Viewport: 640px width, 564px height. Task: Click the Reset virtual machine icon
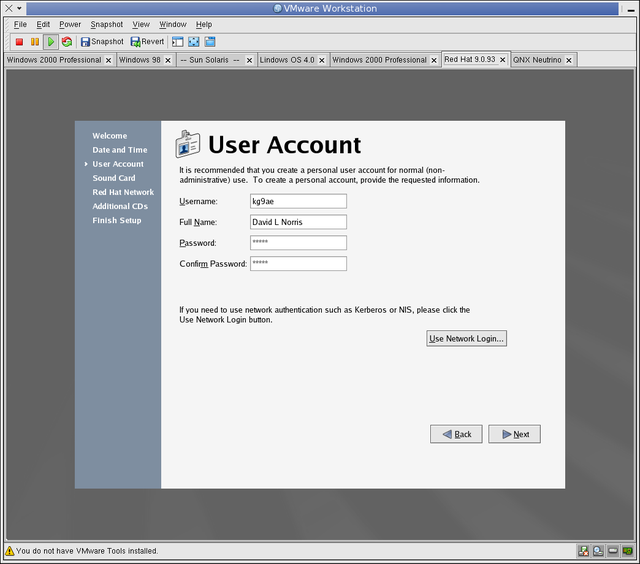pos(67,42)
